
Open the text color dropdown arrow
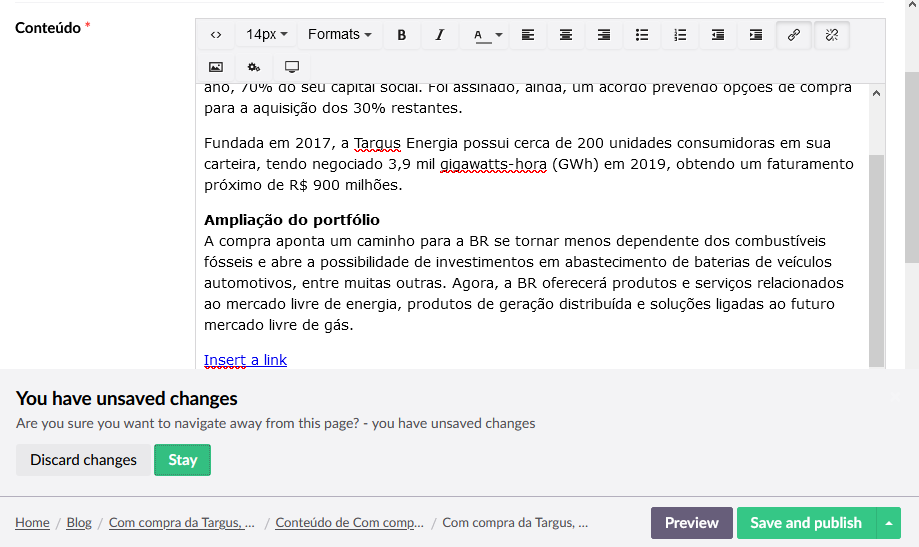coord(499,35)
